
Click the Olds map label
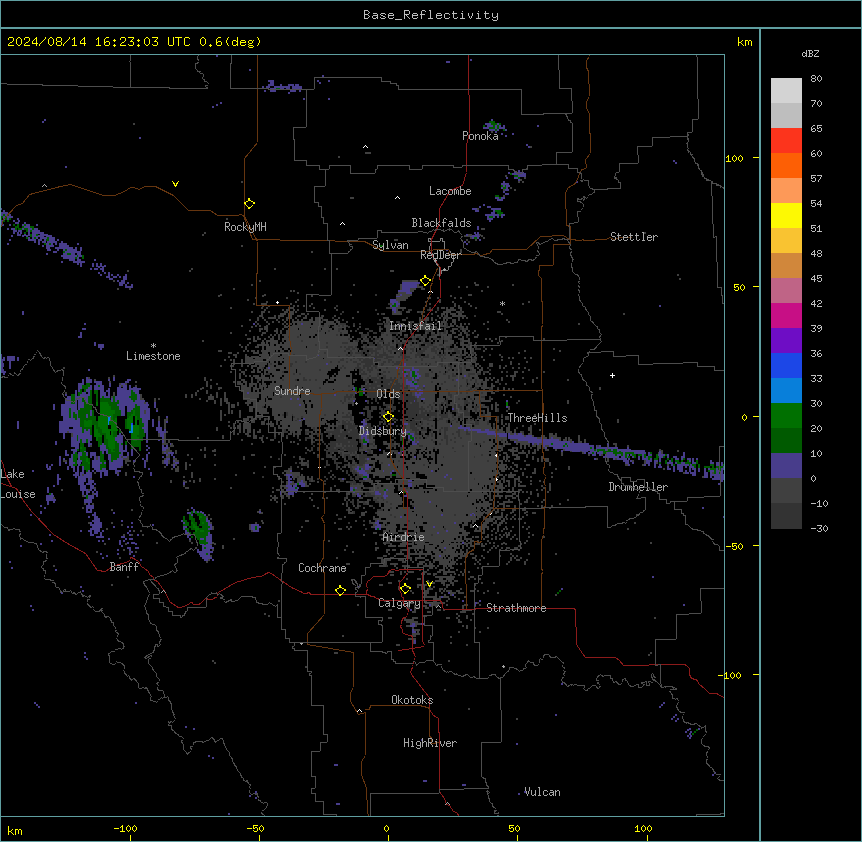(388, 394)
